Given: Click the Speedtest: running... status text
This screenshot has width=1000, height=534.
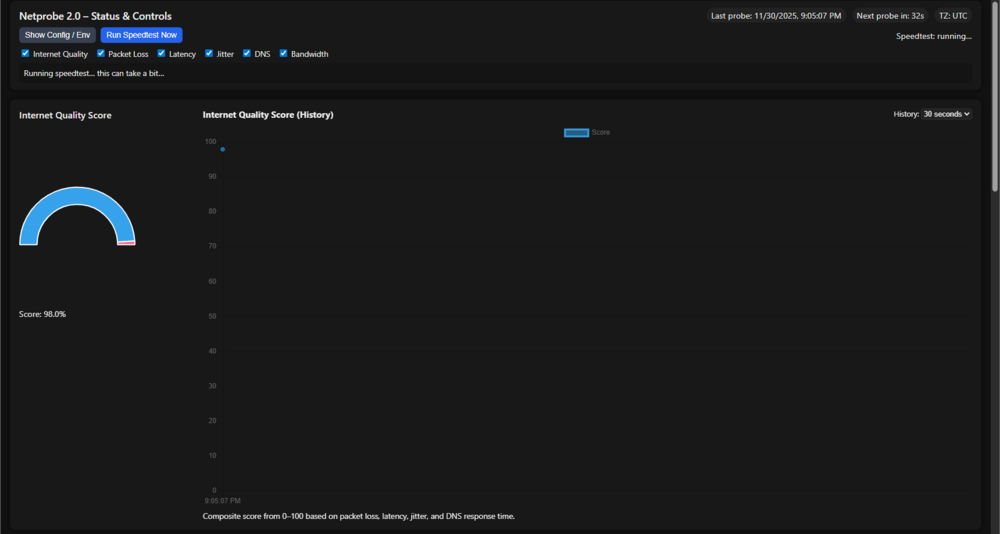Looking at the screenshot, I should (934, 36).
